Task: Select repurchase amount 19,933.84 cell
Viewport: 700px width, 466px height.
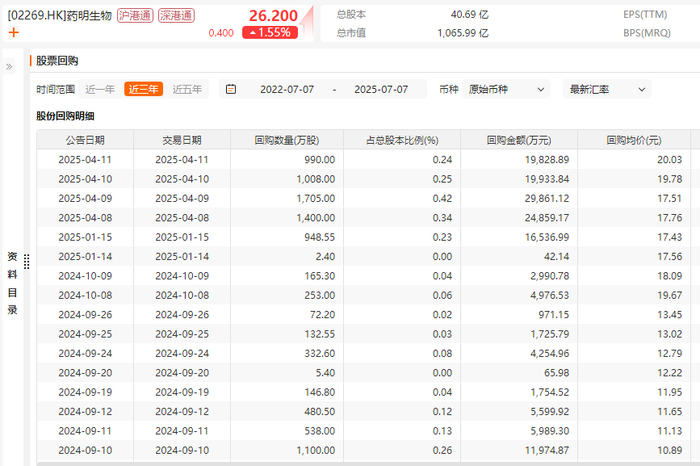Action: click(x=519, y=179)
